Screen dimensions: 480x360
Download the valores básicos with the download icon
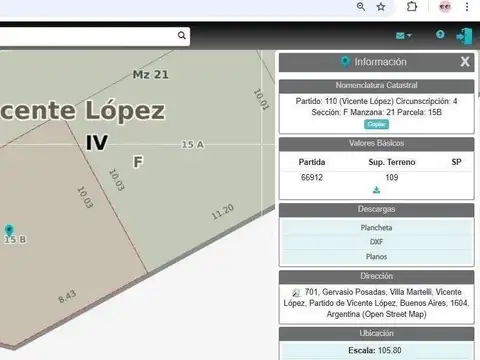click(x=376, y=190)
